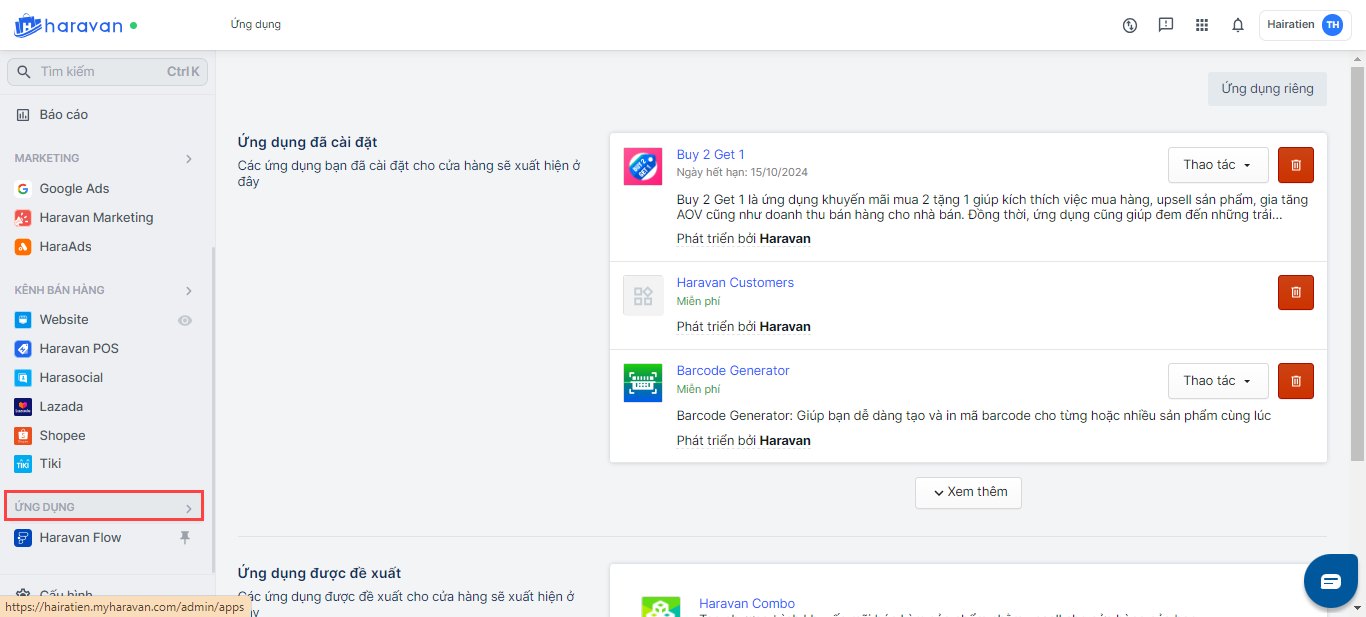Expand Xem thêm to show more apps

tap(968, 493)
